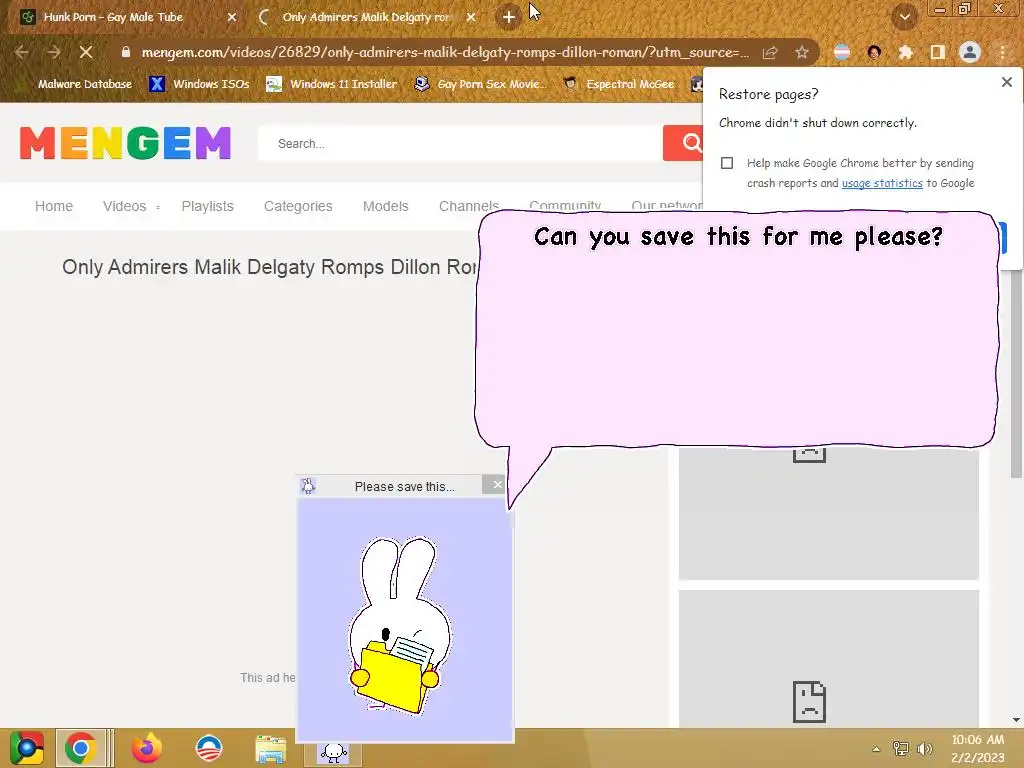Open the tab search dropdown chevron
Image resolution: width=1024 pixels, height=768 pixels.
pos(904,17)
